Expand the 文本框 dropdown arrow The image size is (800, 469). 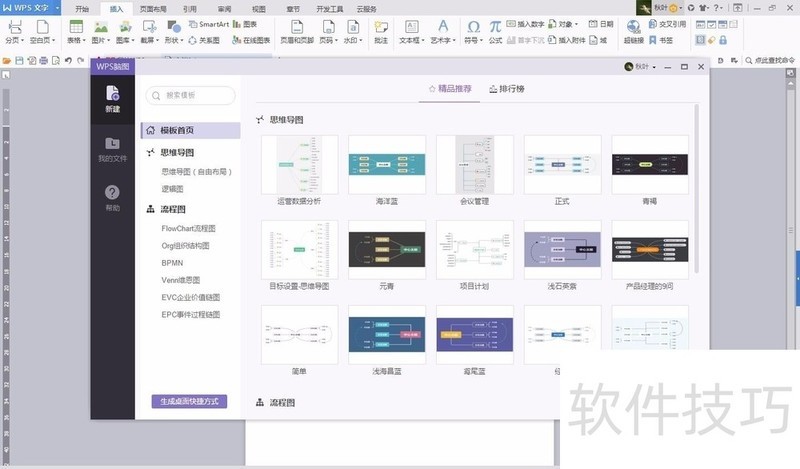[x=423, y=40]
